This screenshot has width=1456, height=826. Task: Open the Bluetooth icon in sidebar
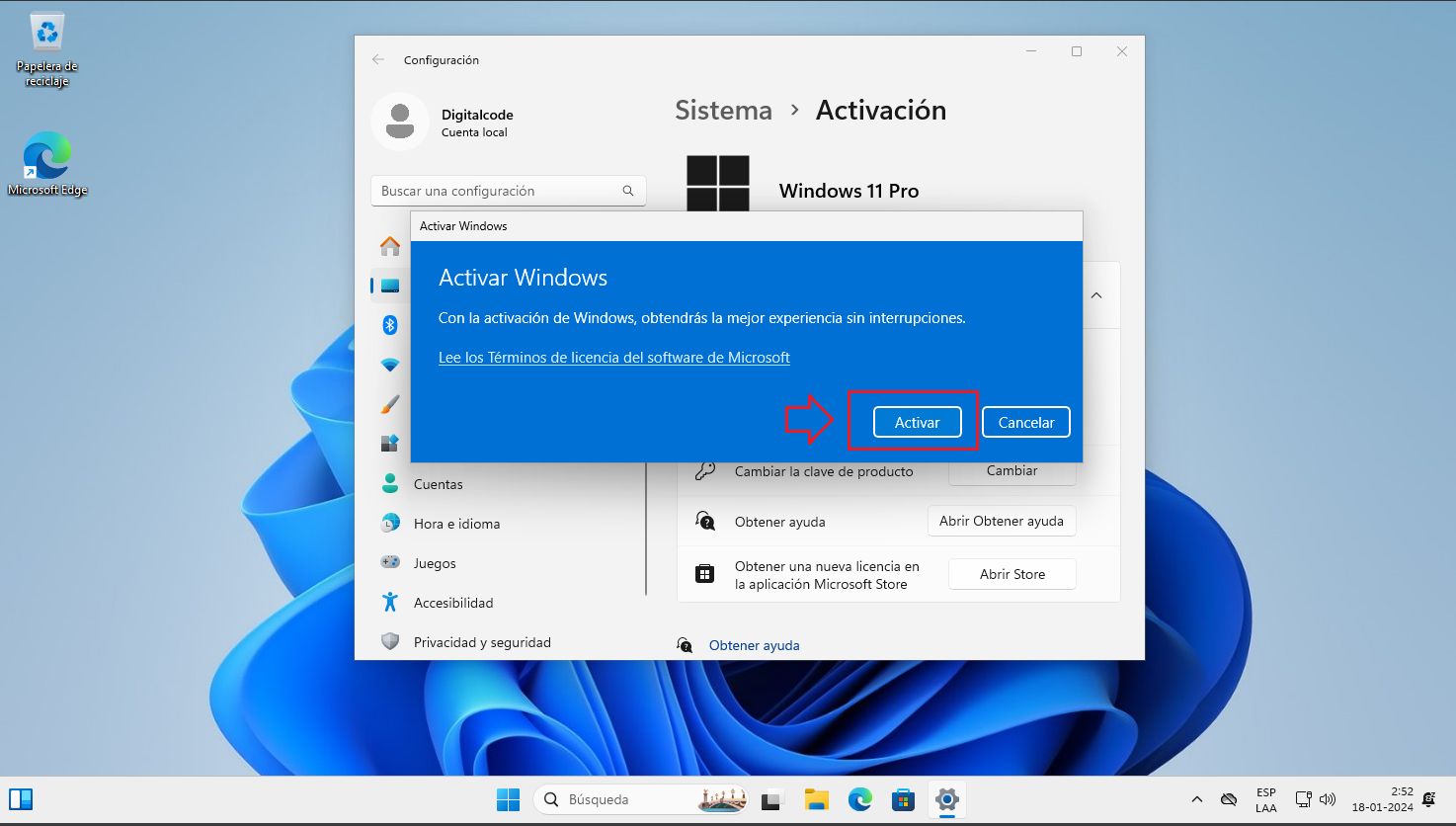390,325
